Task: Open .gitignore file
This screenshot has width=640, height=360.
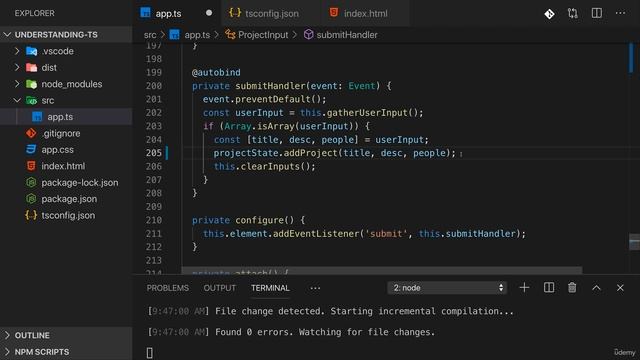Action: pyautogui.click(x=66, y=133)
